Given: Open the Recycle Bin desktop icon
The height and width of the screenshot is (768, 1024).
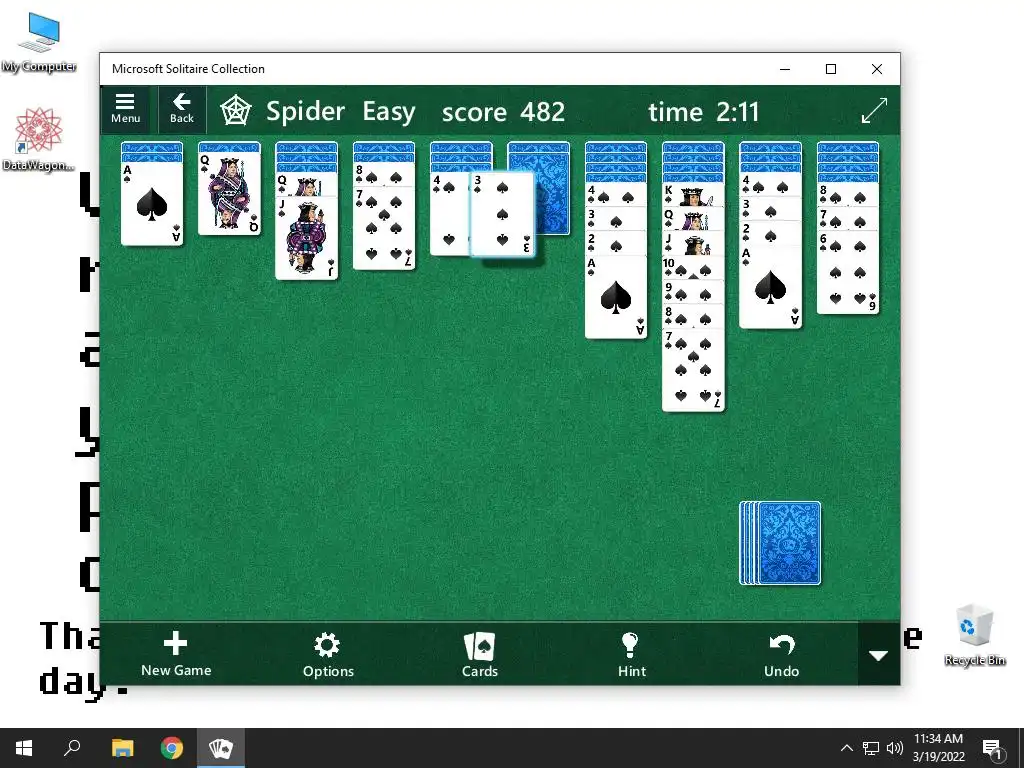Looking at the screenshot, I should [974, 635].
